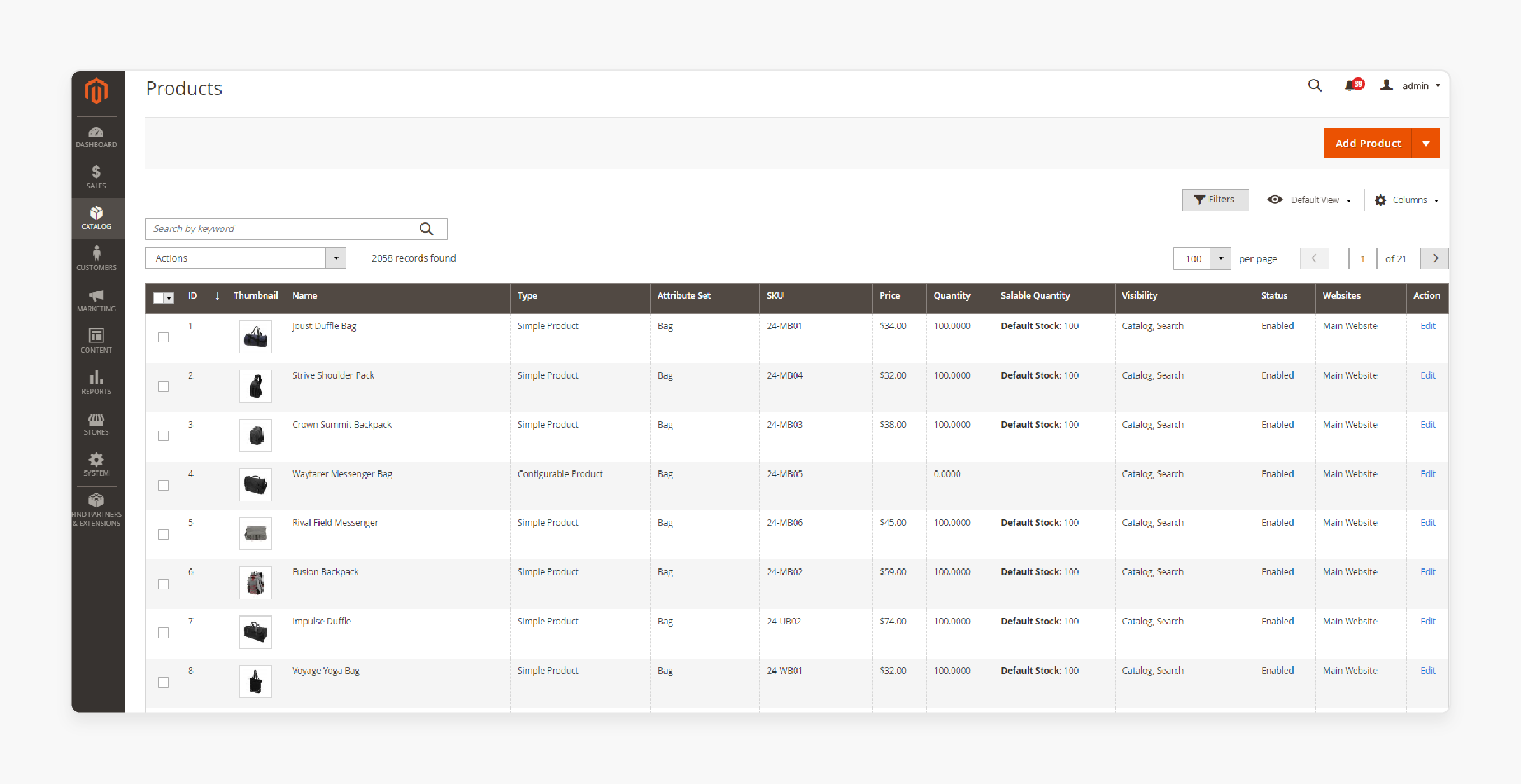Screen dimensions: 1521x784
Task: Select the Fusion Backpack checkbox
Action: [164, 584]
